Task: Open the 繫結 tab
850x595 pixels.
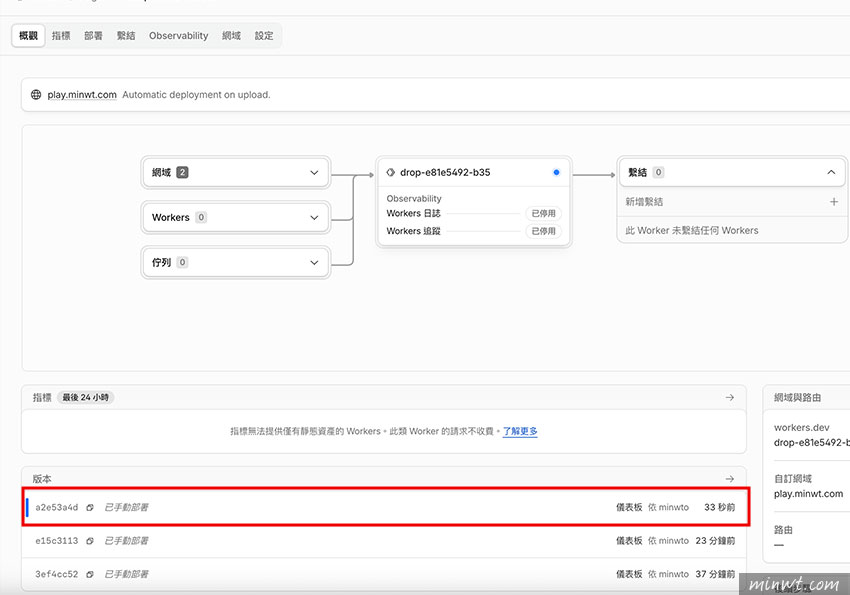Action: [126, 36]
